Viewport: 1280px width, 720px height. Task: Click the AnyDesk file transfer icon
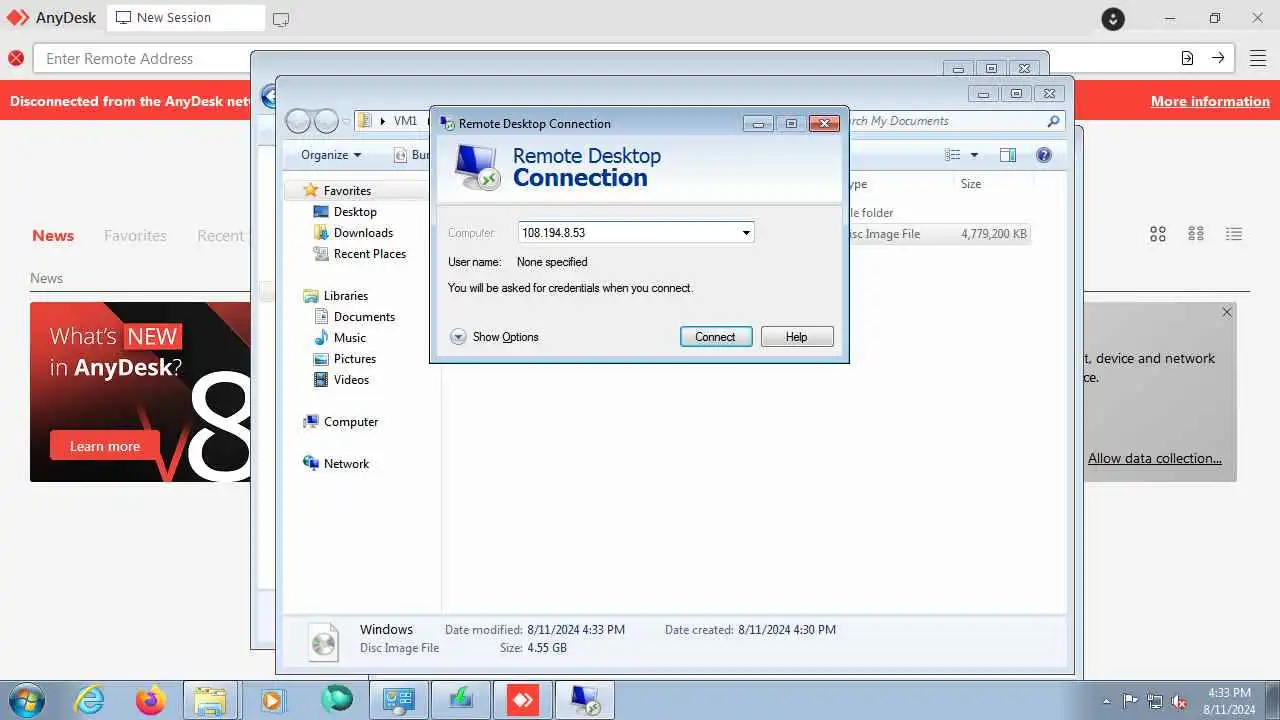(x=1187, y=58)
